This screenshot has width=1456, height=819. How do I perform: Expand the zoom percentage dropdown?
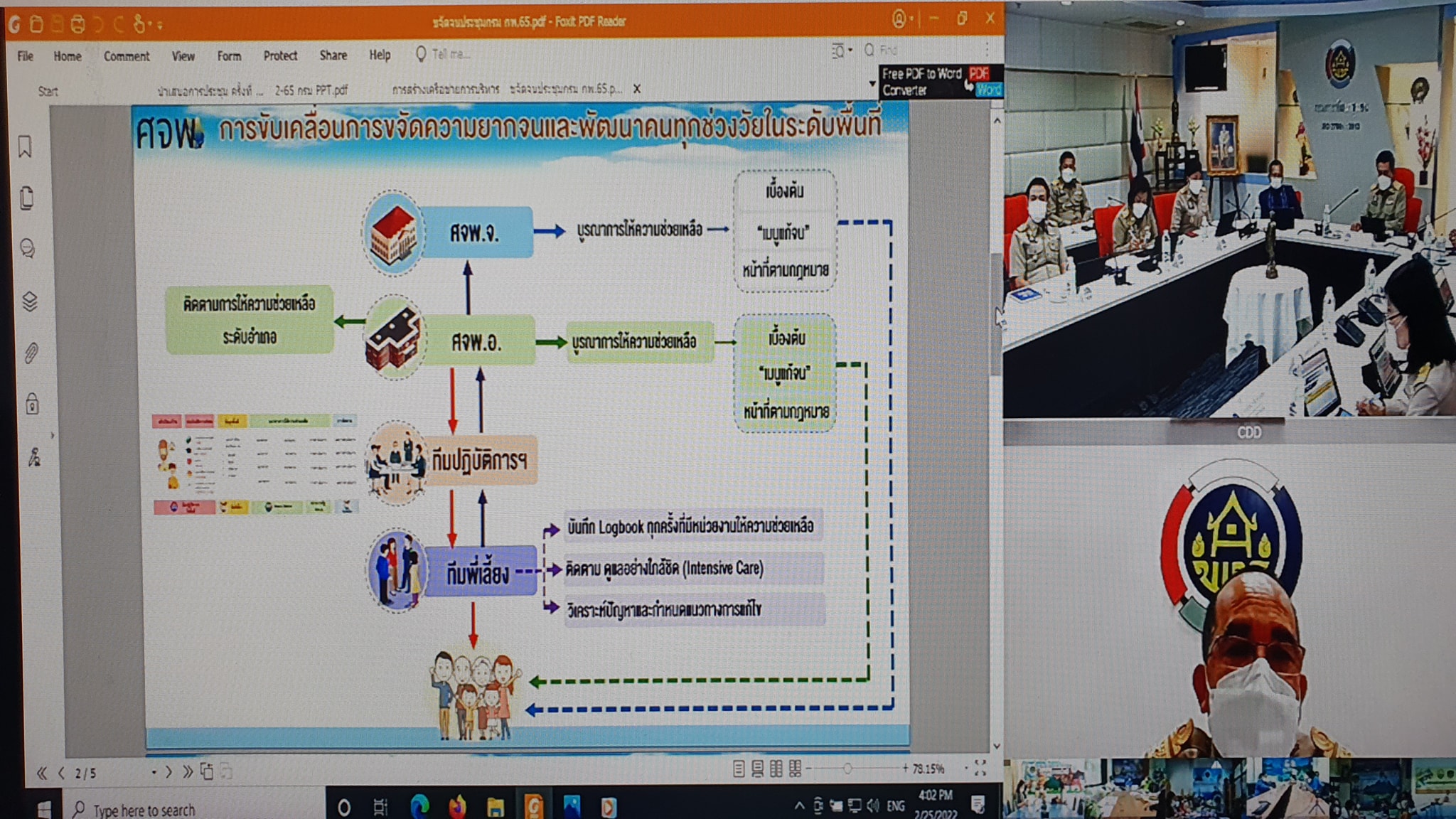tap(965, 769)
